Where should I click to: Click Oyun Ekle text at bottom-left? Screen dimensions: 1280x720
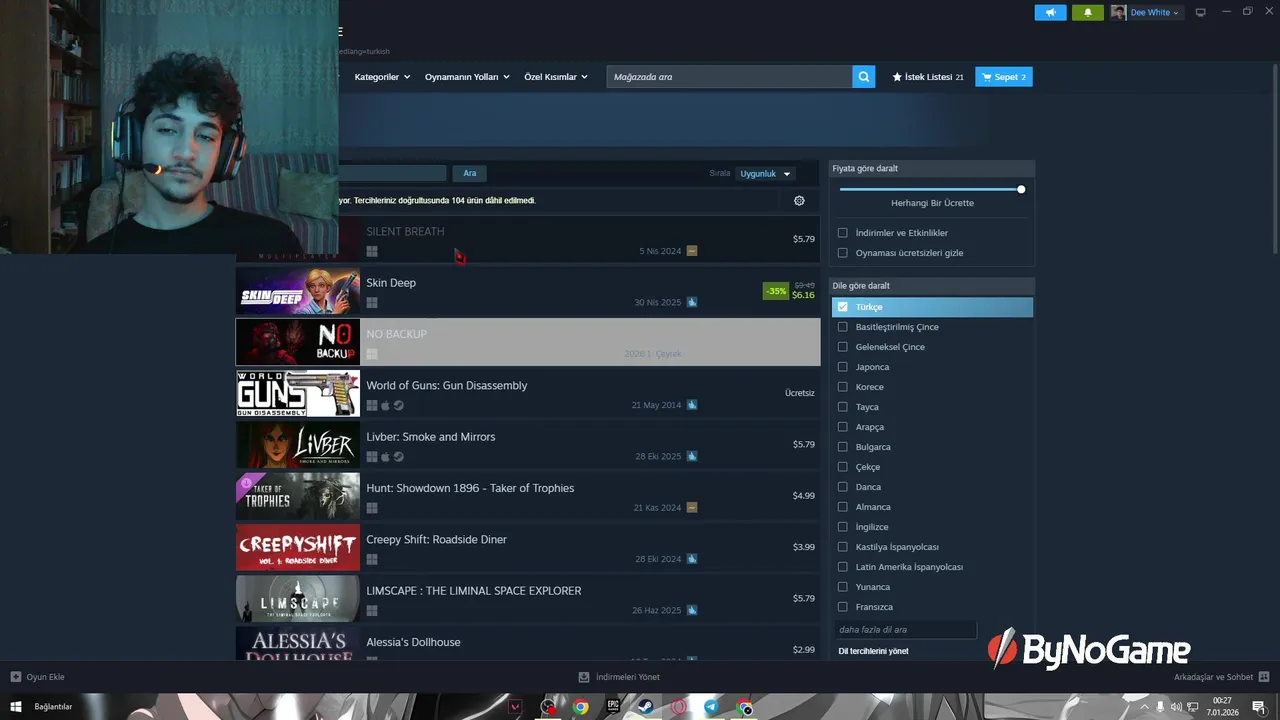[45, 677]
